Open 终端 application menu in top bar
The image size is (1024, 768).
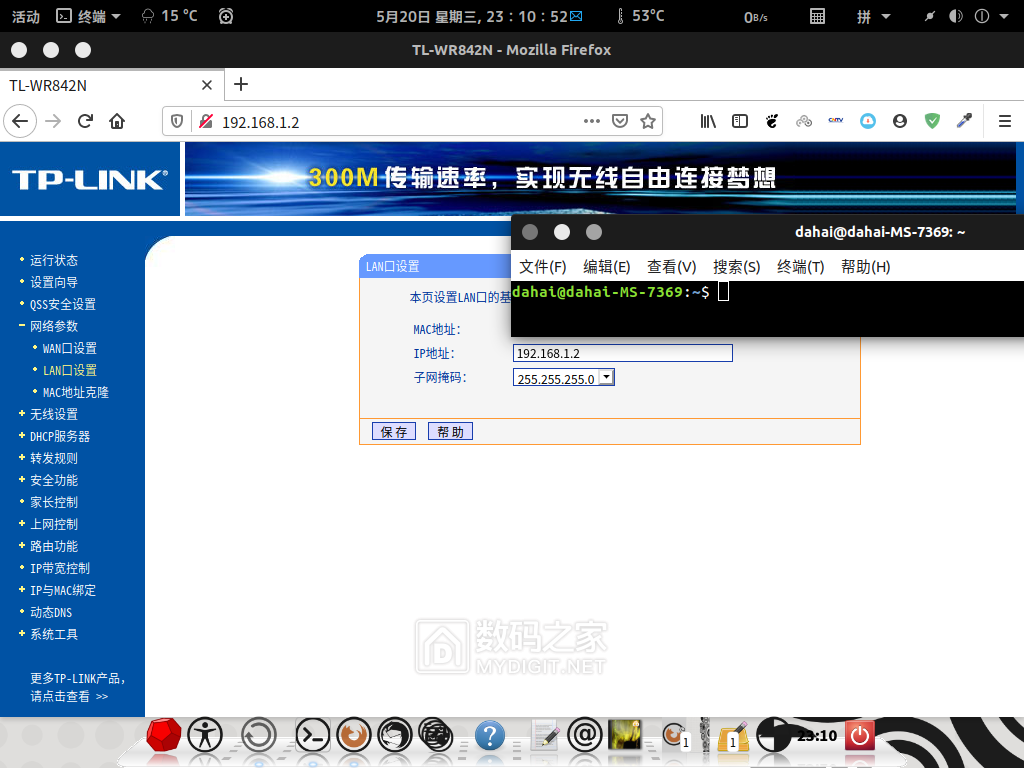point(89,16)
